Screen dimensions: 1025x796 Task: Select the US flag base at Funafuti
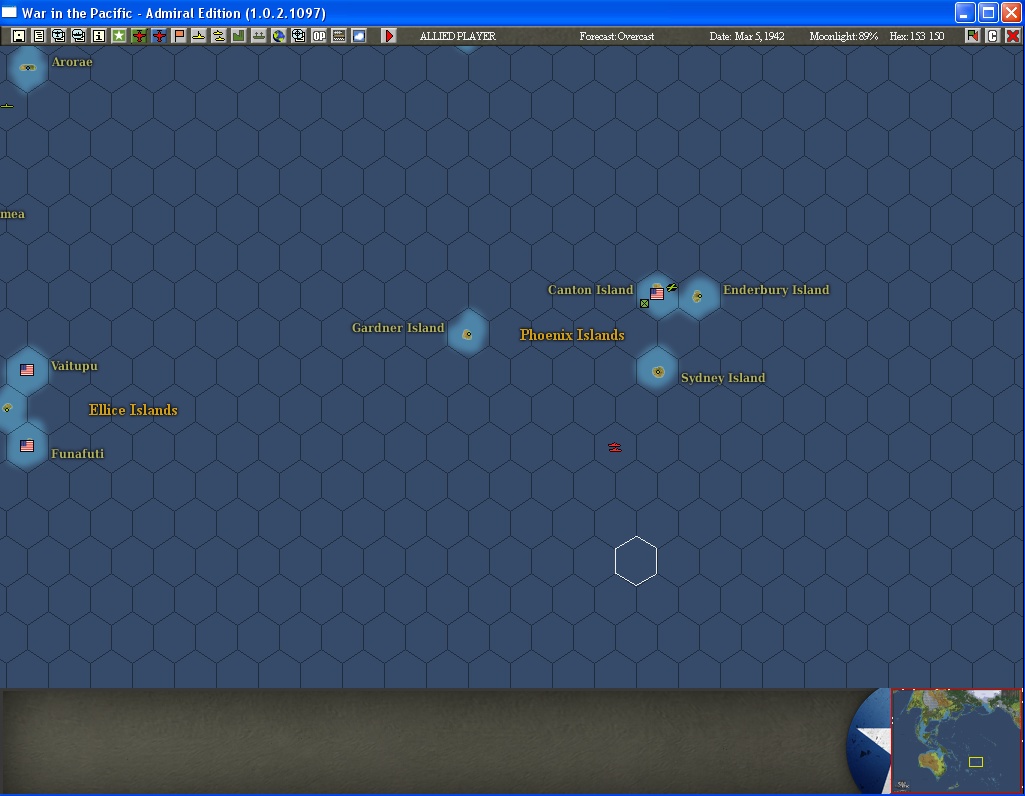pyautogui.click(x=27, y=446)
